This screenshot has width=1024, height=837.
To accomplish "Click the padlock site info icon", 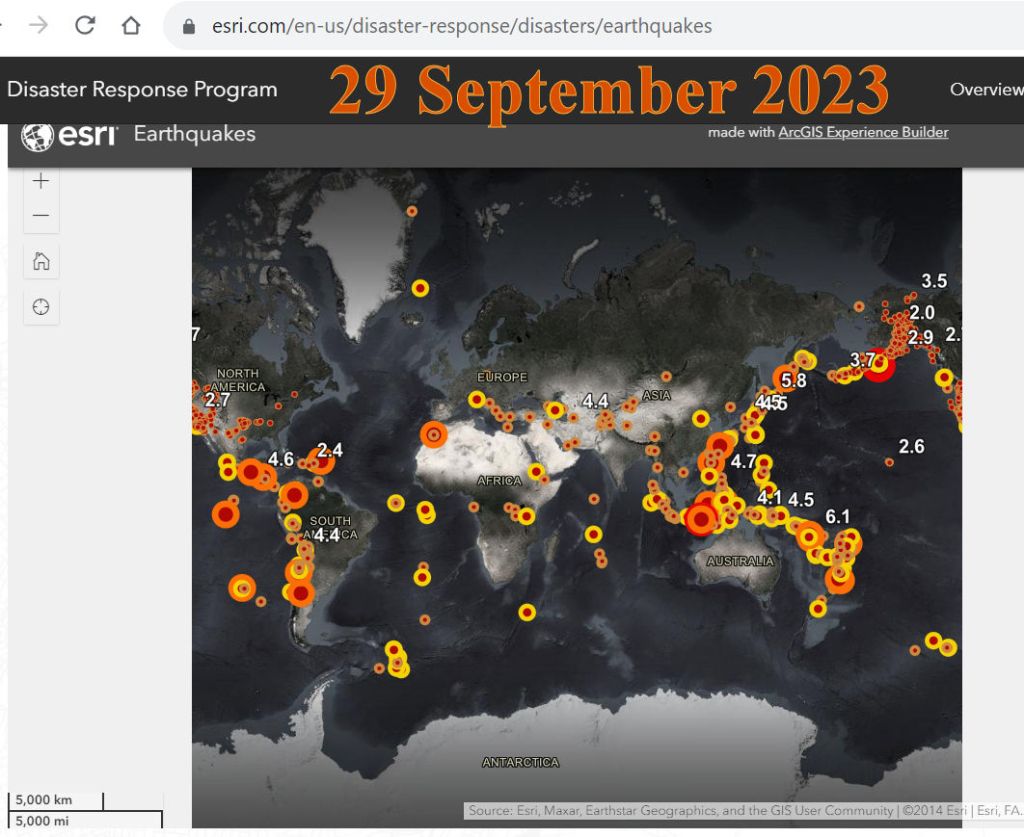I will (189, 27).
